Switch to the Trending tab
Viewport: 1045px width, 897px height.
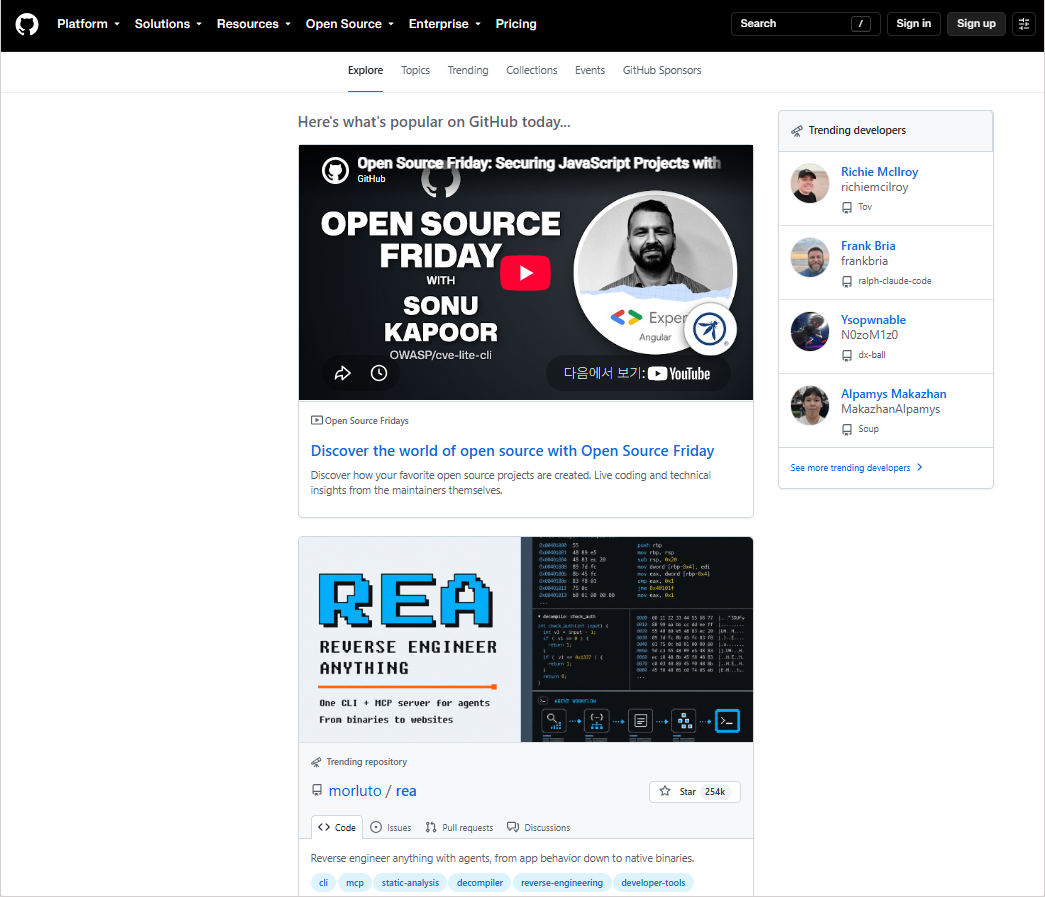(468, 71)
